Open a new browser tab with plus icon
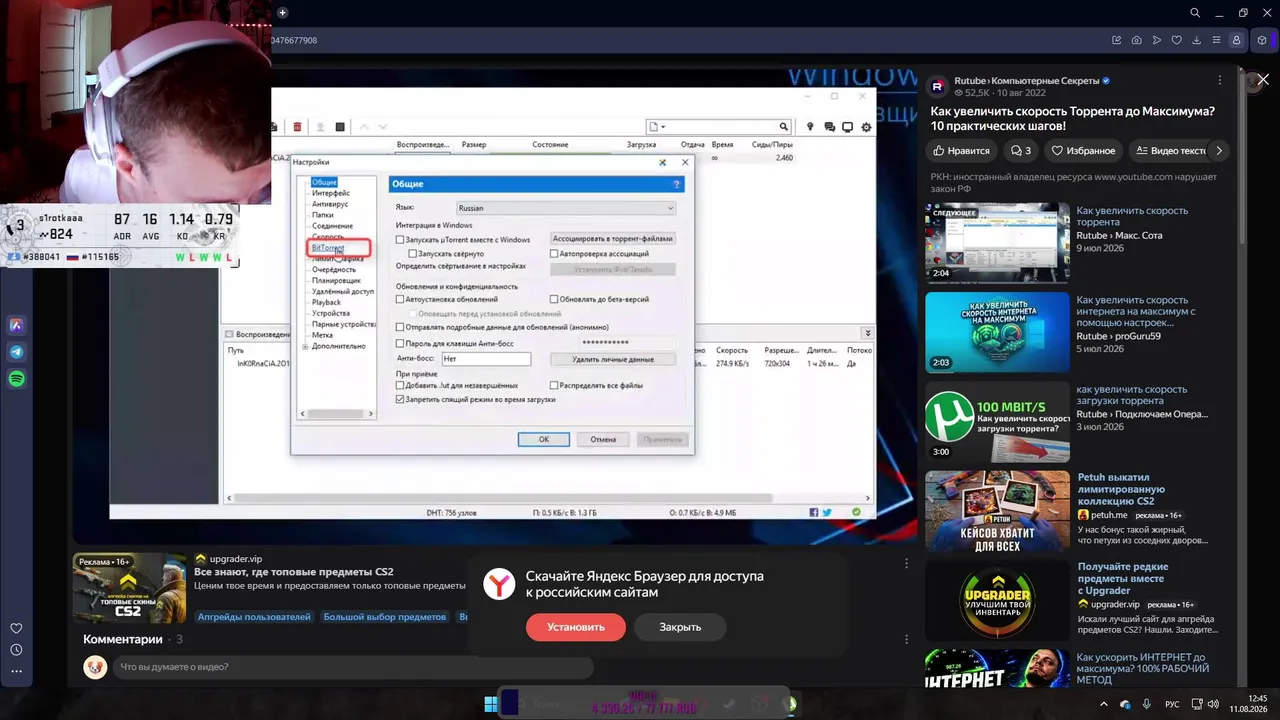1280x720 pixels. [x=283, y=13]
